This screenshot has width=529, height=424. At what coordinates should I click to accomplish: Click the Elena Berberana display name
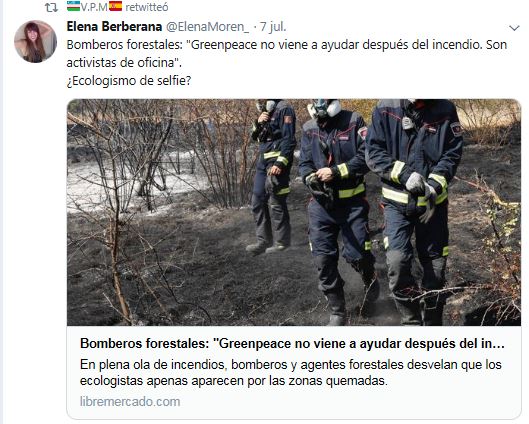pos(114,26)
